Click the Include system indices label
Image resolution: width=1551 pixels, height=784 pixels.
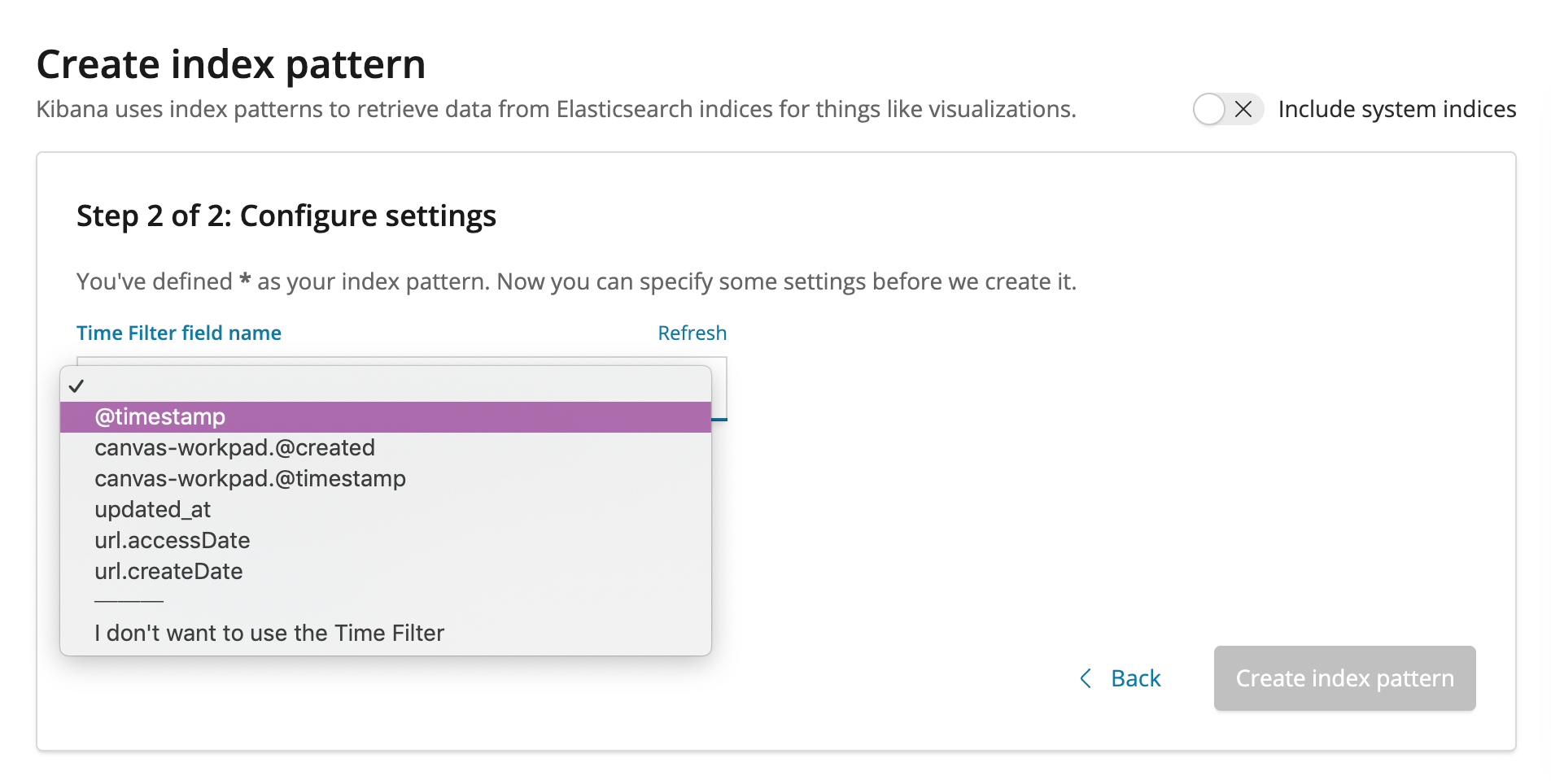click(x=1396, y=109)
